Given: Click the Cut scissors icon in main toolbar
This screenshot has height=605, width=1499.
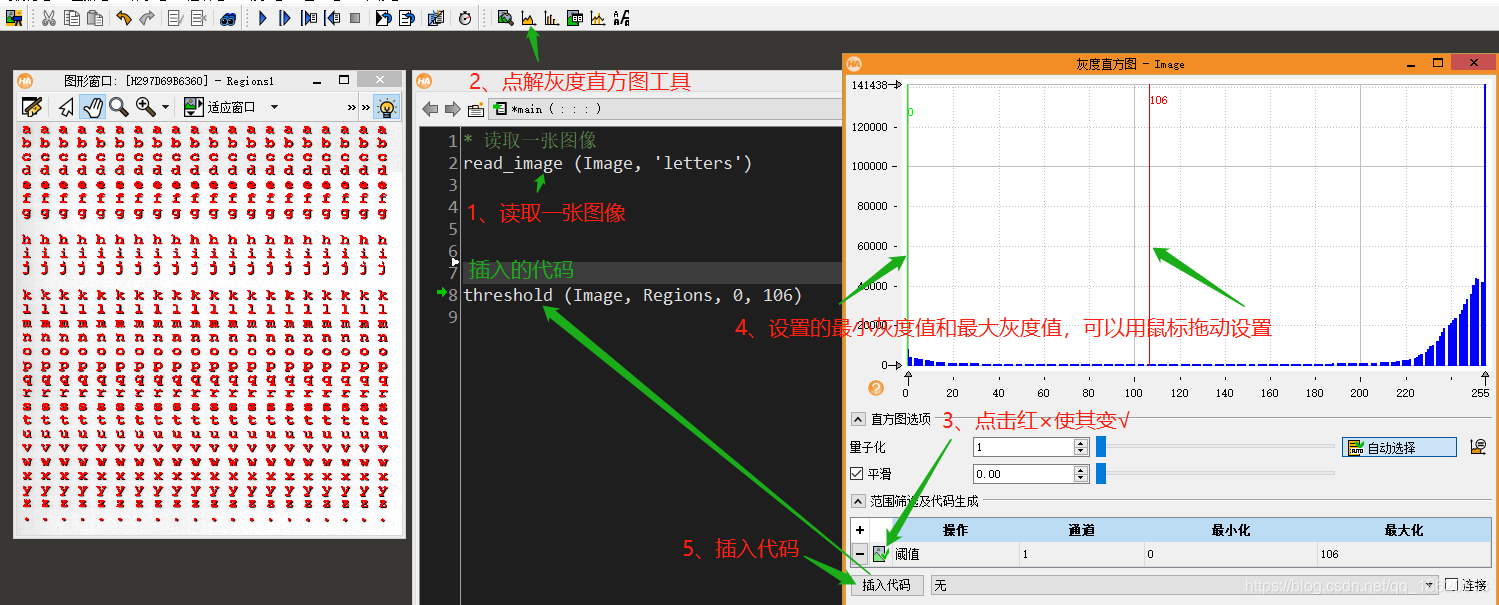Looking at the screenshot, I should tap(49, 18).
